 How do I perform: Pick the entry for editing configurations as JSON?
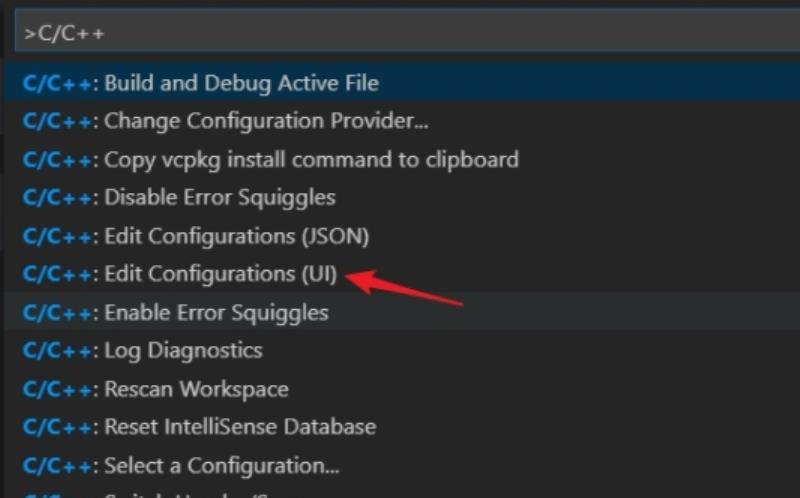pos(402,236)
